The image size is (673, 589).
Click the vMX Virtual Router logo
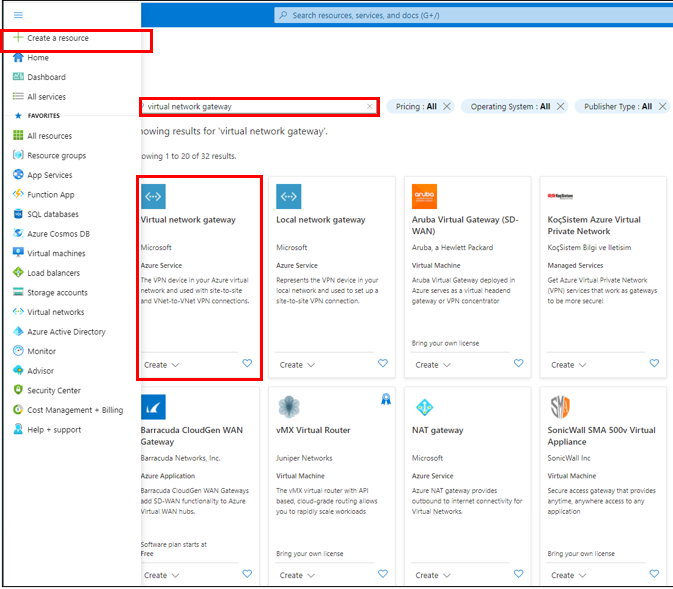pyautogui.click(x=289, y=407)
